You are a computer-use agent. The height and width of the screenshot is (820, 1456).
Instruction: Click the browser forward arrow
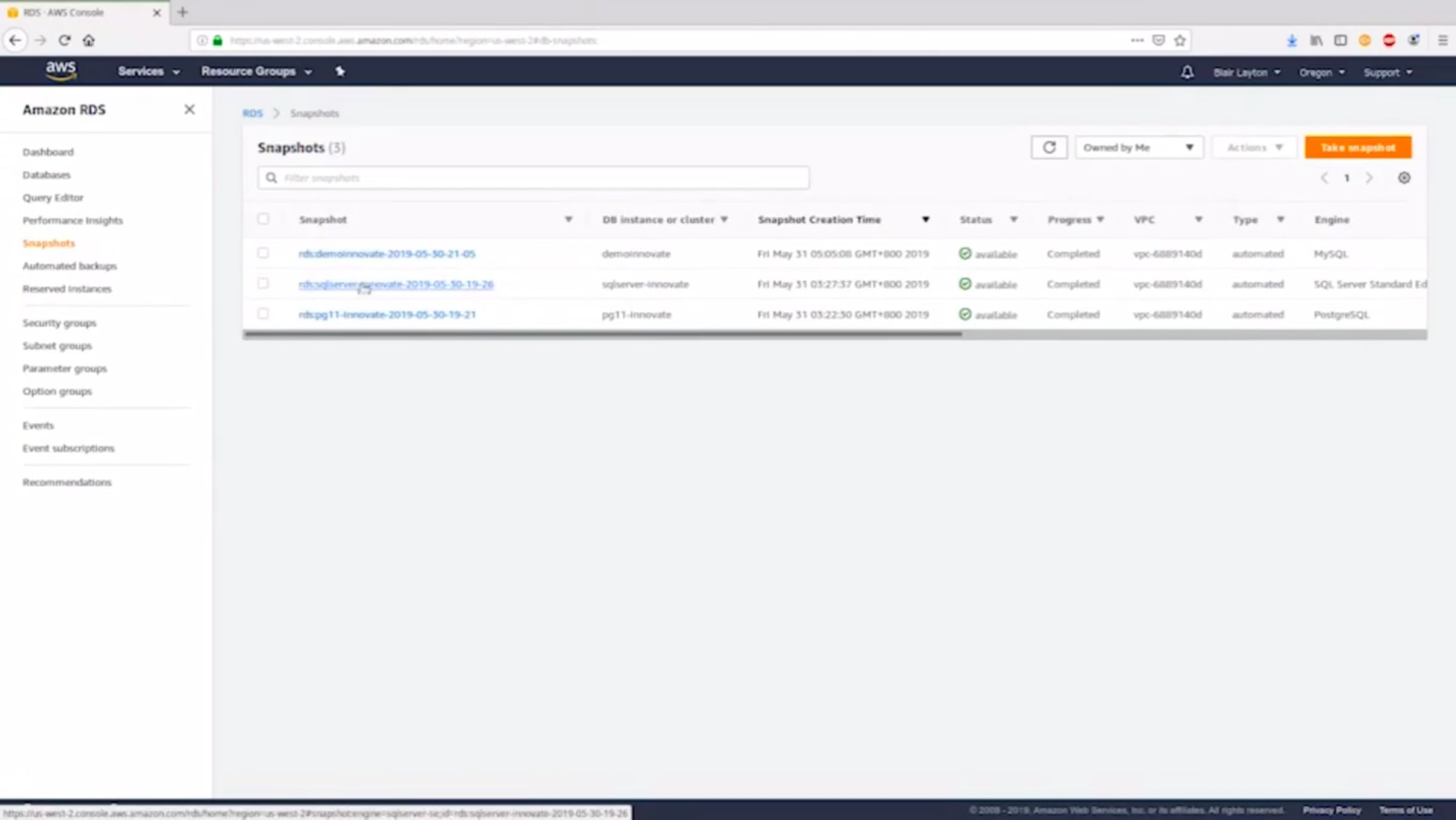(x=40, y=41)
